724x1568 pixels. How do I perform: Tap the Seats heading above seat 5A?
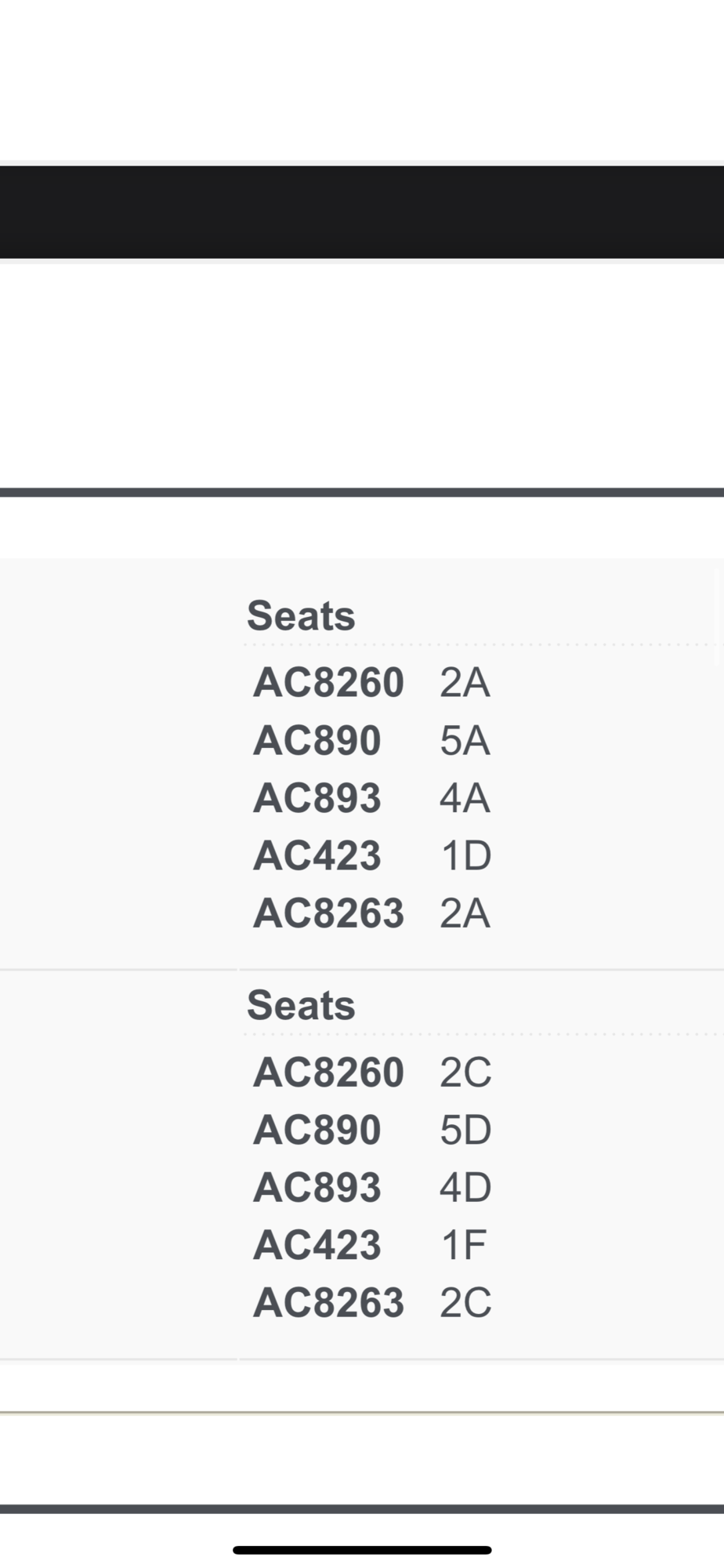coord(301,615)
